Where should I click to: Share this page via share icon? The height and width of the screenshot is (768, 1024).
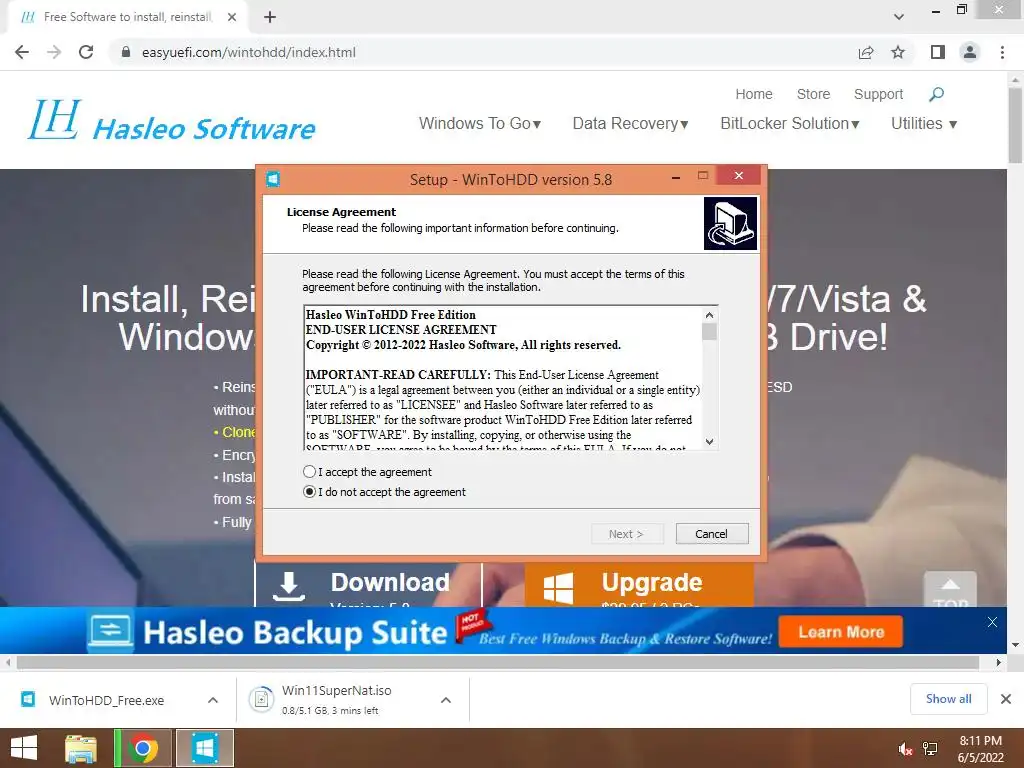(x=866, y=52)
